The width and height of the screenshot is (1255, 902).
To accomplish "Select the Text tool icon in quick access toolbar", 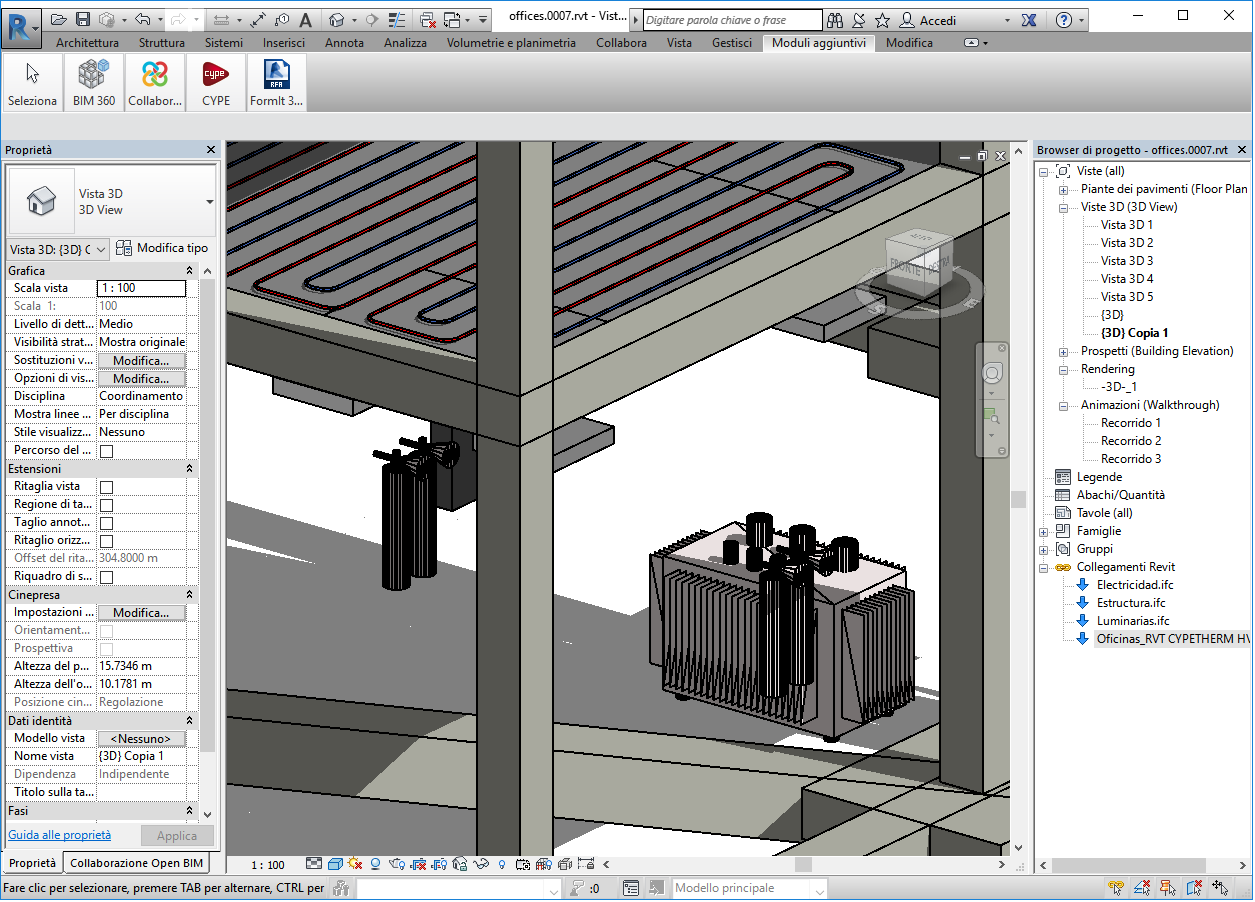I will [x=306, y=20].
